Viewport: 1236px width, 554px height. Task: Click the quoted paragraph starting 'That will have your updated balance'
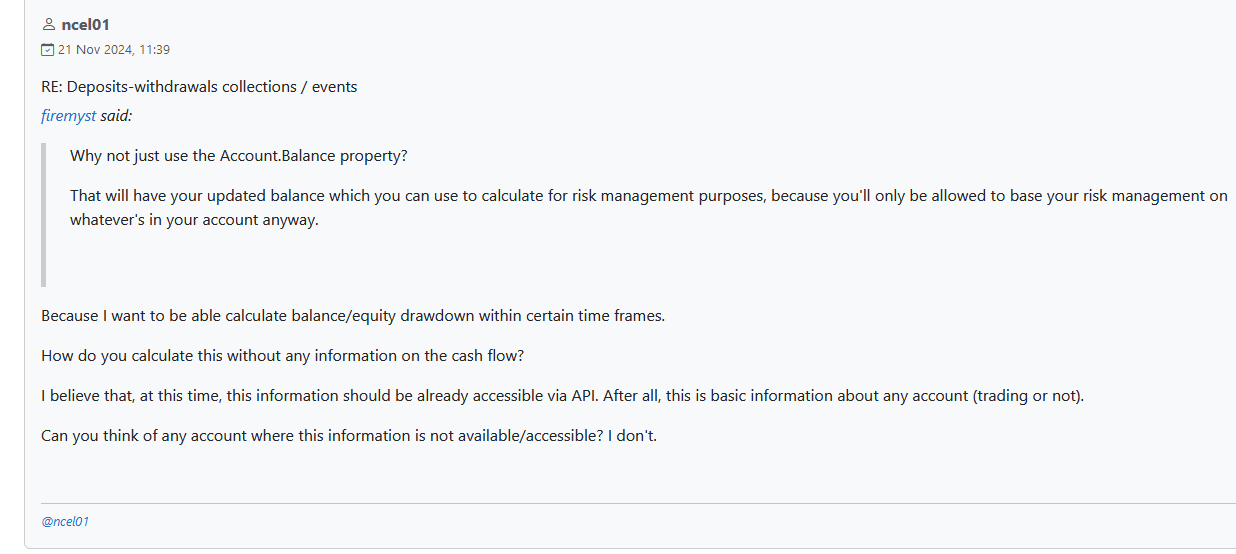coord(649,208)
